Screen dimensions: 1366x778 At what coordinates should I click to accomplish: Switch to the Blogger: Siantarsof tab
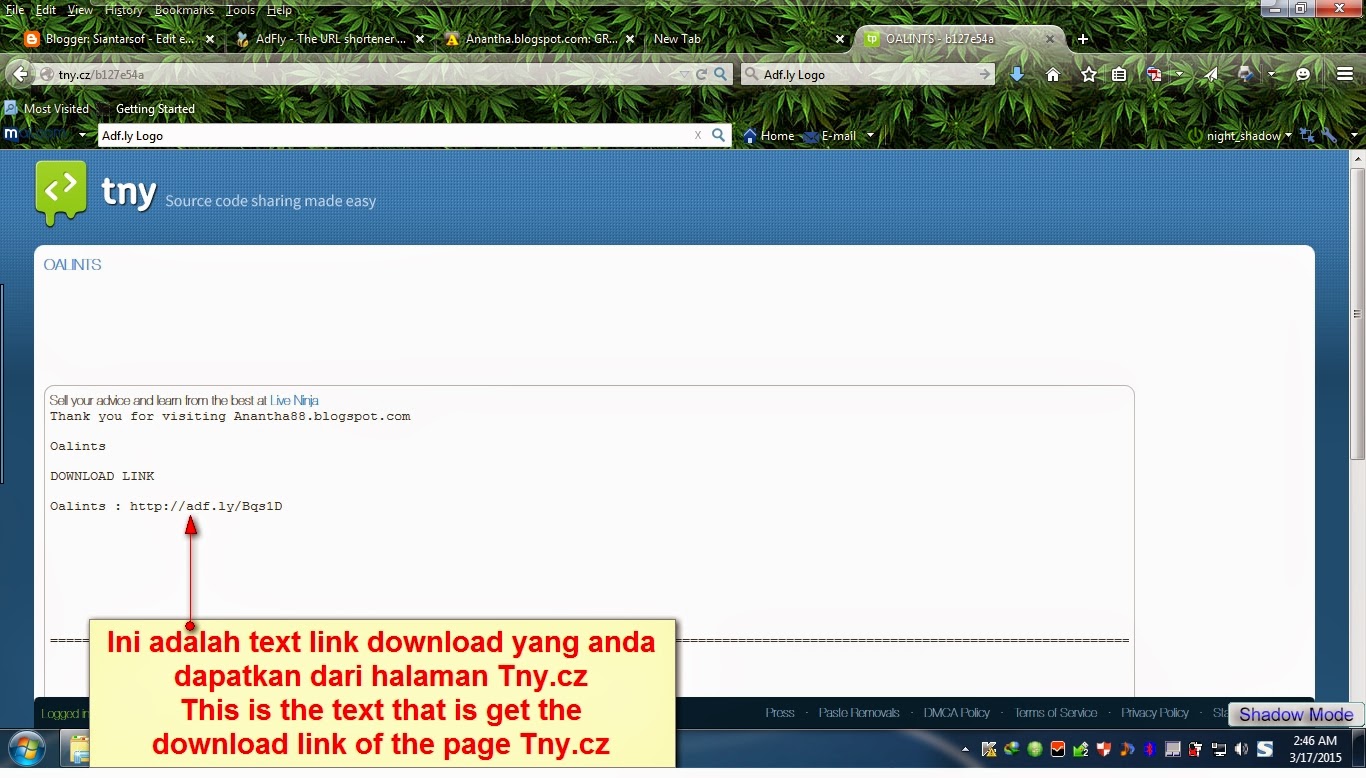118,39
